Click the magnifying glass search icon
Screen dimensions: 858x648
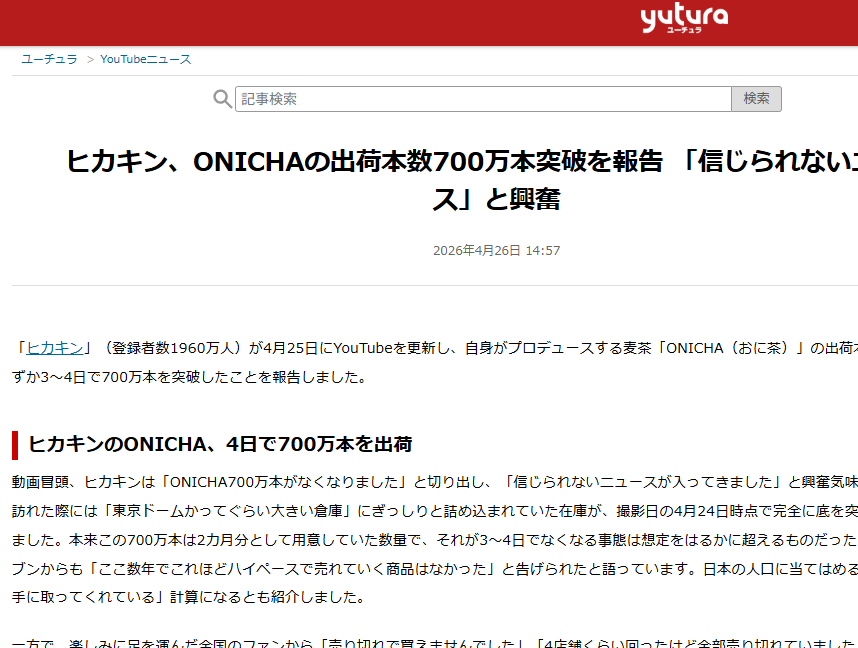tap(222, 99)
